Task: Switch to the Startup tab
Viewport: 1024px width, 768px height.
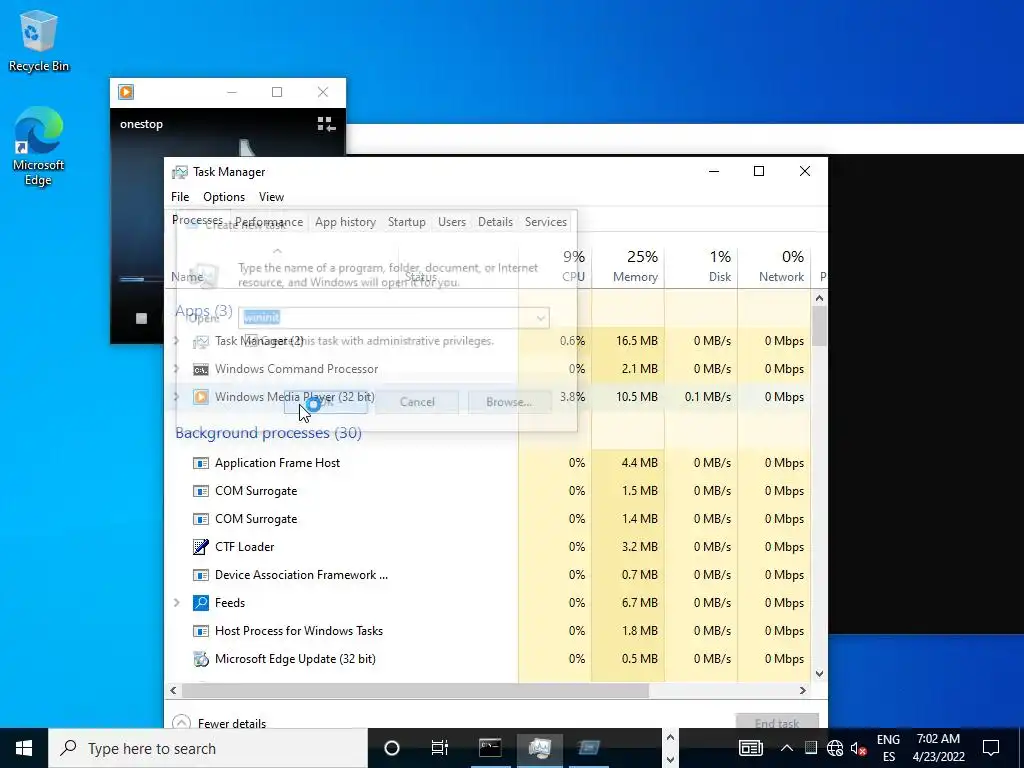Action: 406,222
